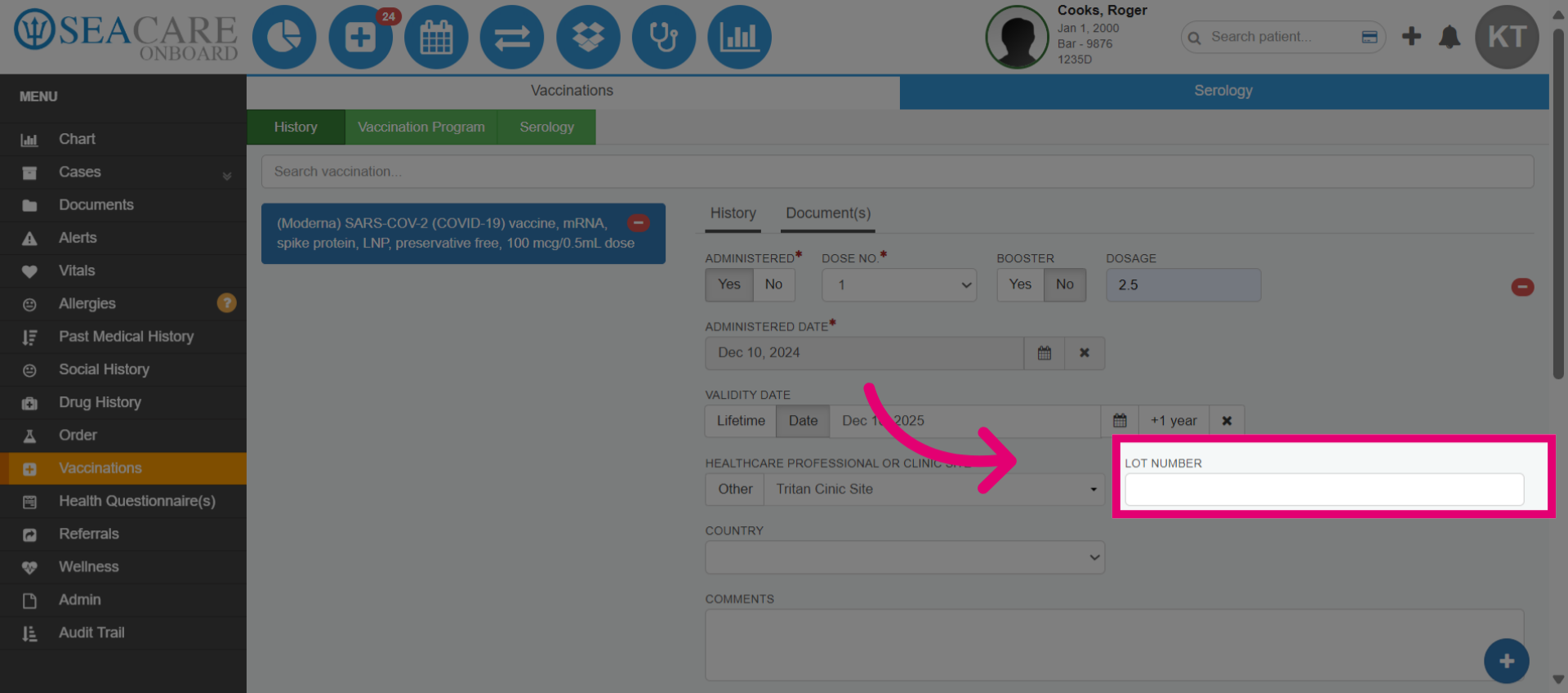Open the pie chart dashboard icon

(283, 37)
